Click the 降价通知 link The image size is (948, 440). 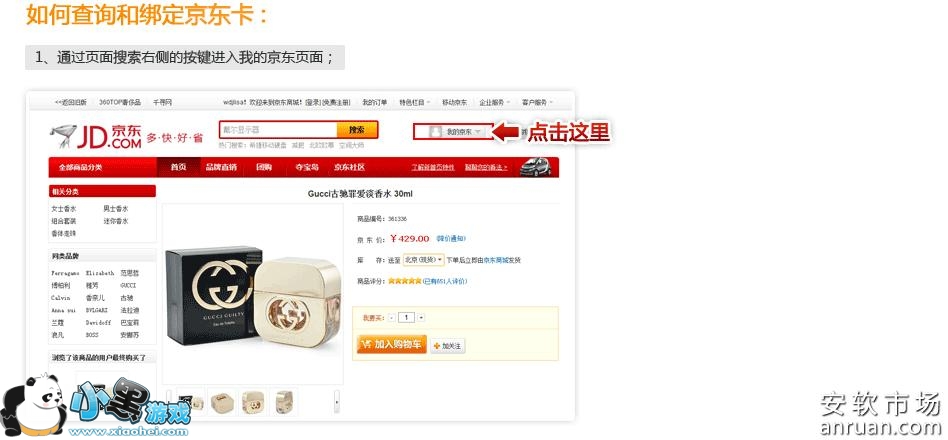451,239
